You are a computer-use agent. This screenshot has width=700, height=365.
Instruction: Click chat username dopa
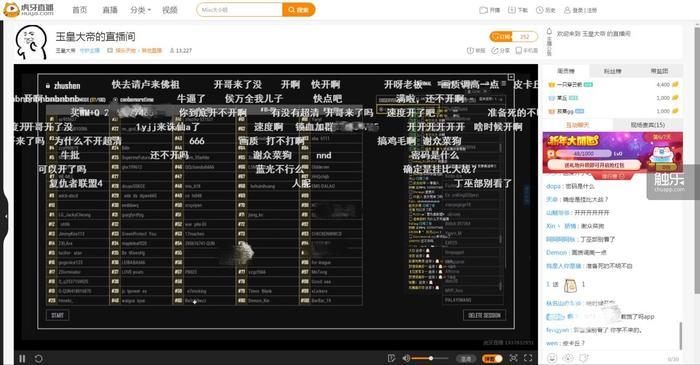click(x=553, y=186)
